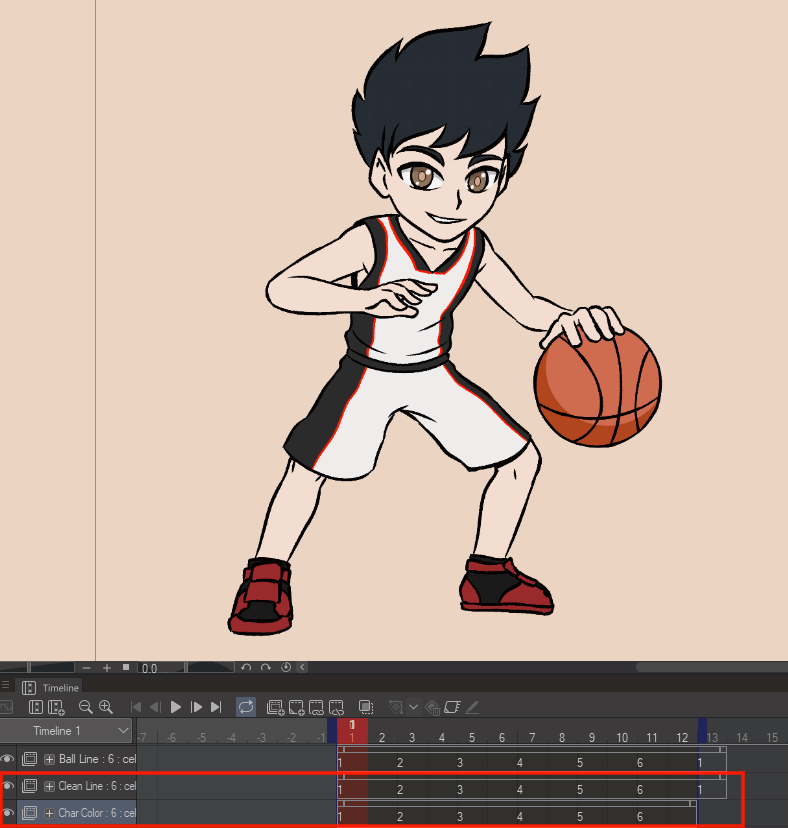Image resolution: width=788 pixels, height=828 pixels.
Task: Add a new animation folder
Action: 276,707
